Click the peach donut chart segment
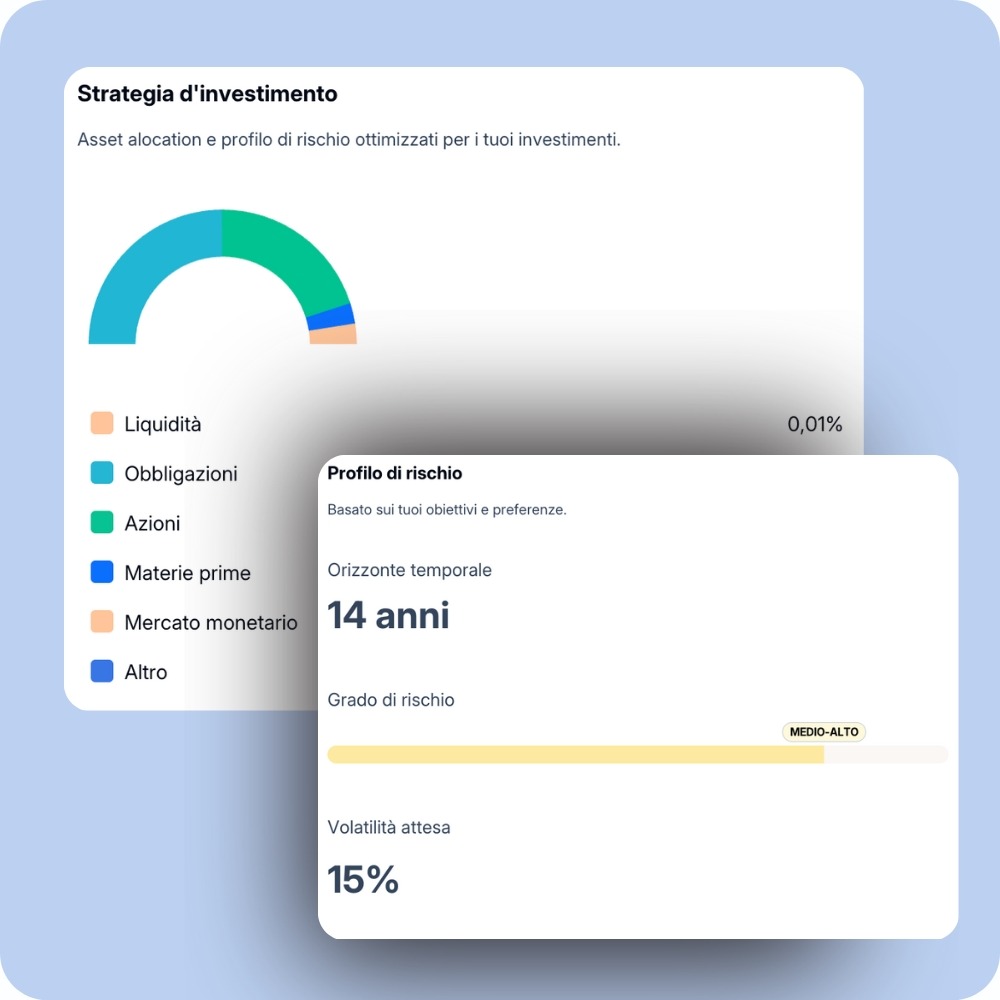 [333, 335]
